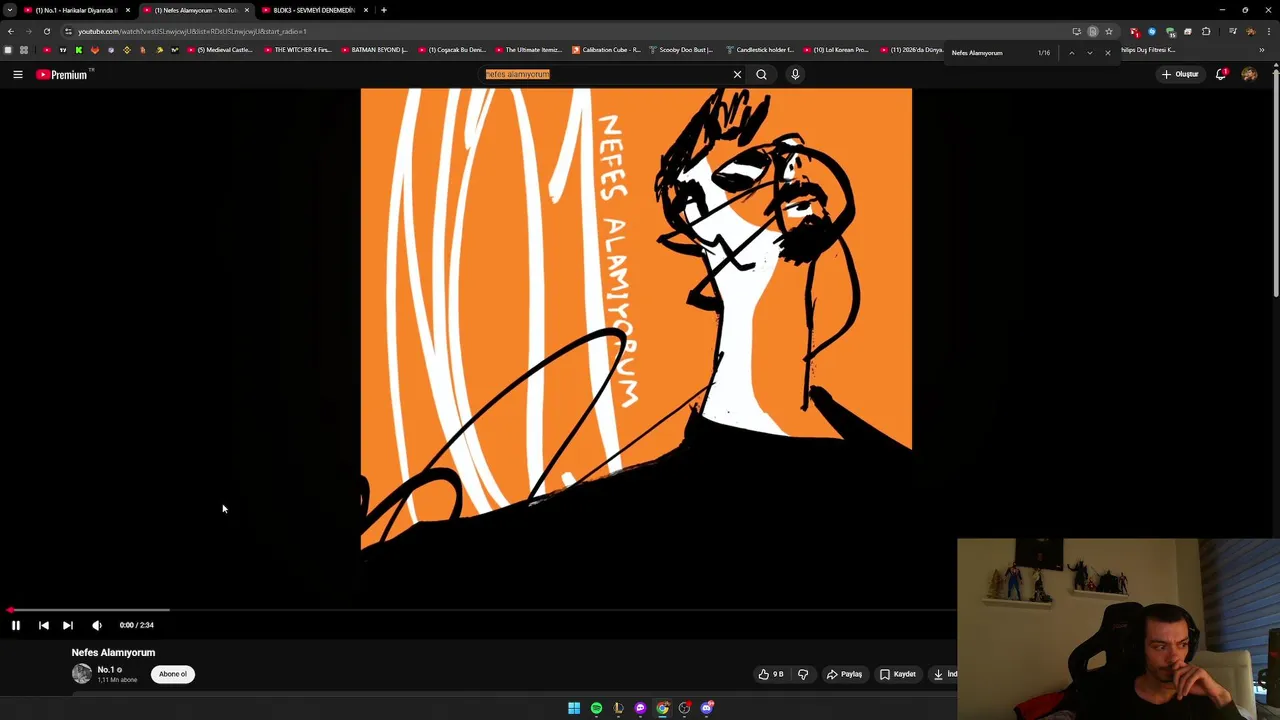Open the No.1 channel avatar
The width and height of the screenshot is (1280, 720).
[81, 674]
